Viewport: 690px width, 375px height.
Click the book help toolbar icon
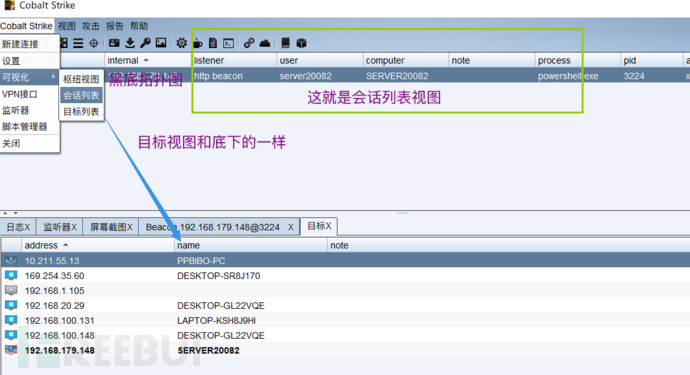[285, 43]
